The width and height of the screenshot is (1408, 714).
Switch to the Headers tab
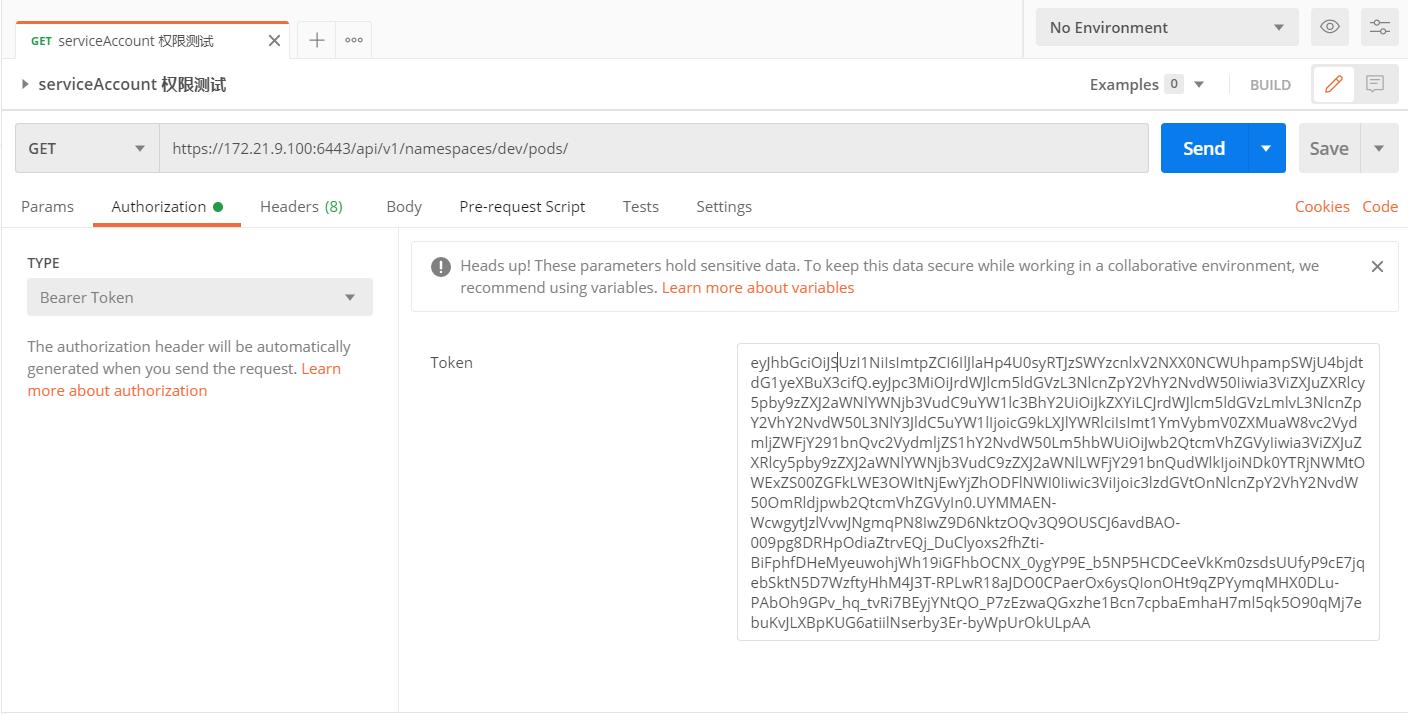[301, 206]
